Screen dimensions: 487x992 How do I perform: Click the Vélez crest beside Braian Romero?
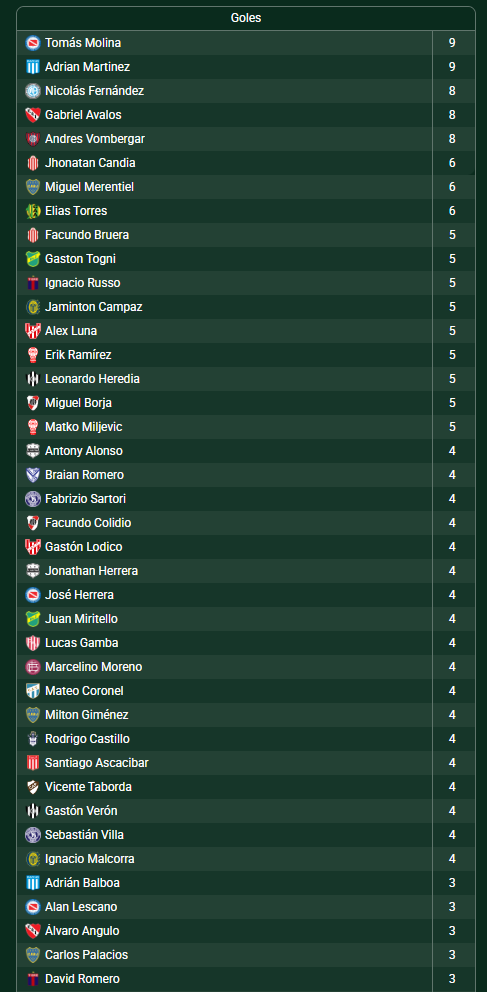click(32, 475)
